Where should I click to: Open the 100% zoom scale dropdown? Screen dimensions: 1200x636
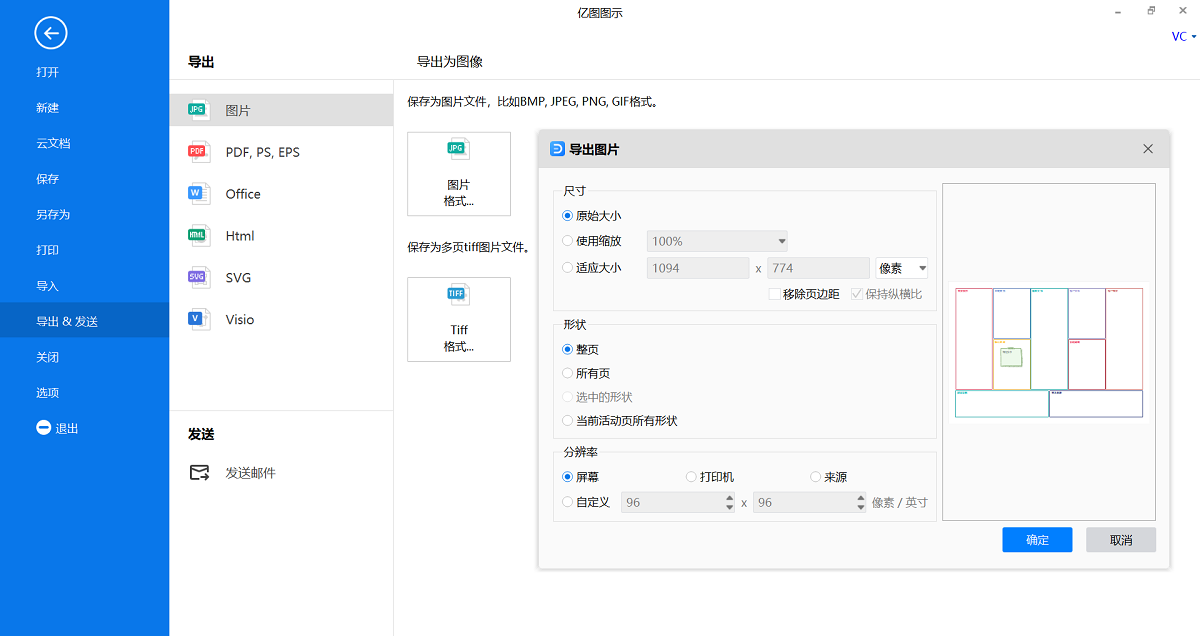click(x=717, y=241)
